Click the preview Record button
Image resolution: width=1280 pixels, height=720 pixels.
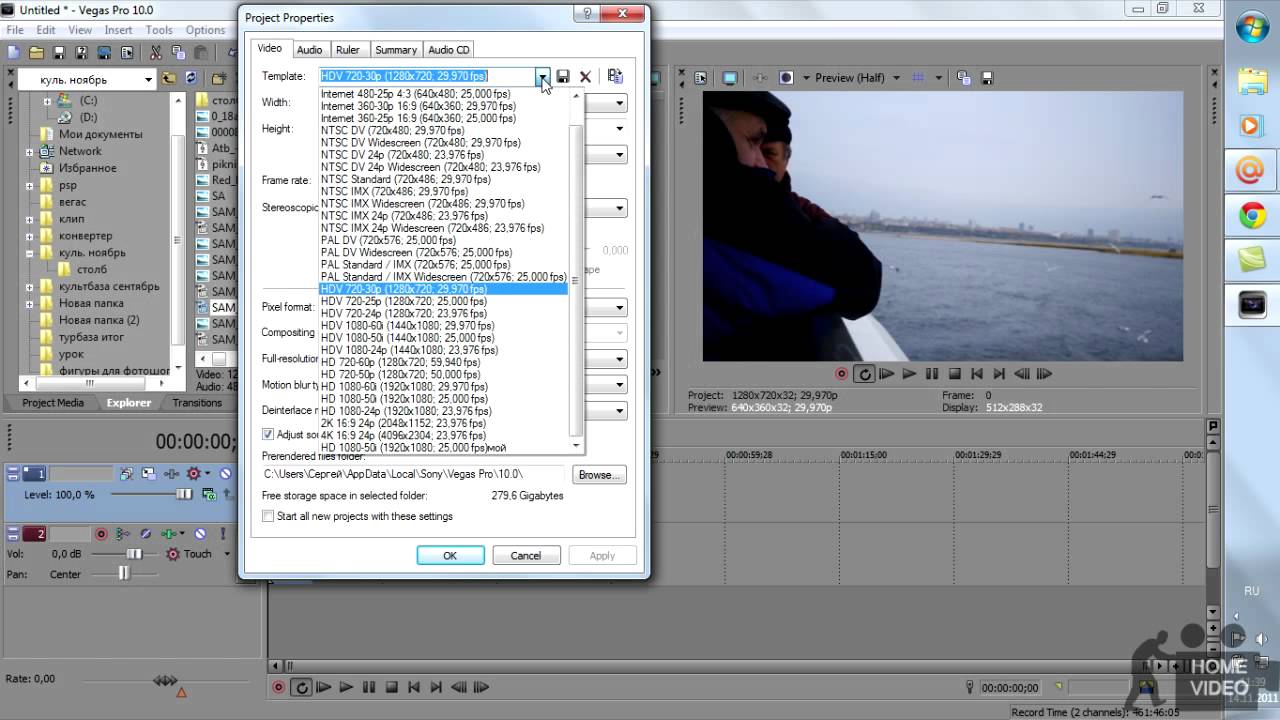coord(842,374)
